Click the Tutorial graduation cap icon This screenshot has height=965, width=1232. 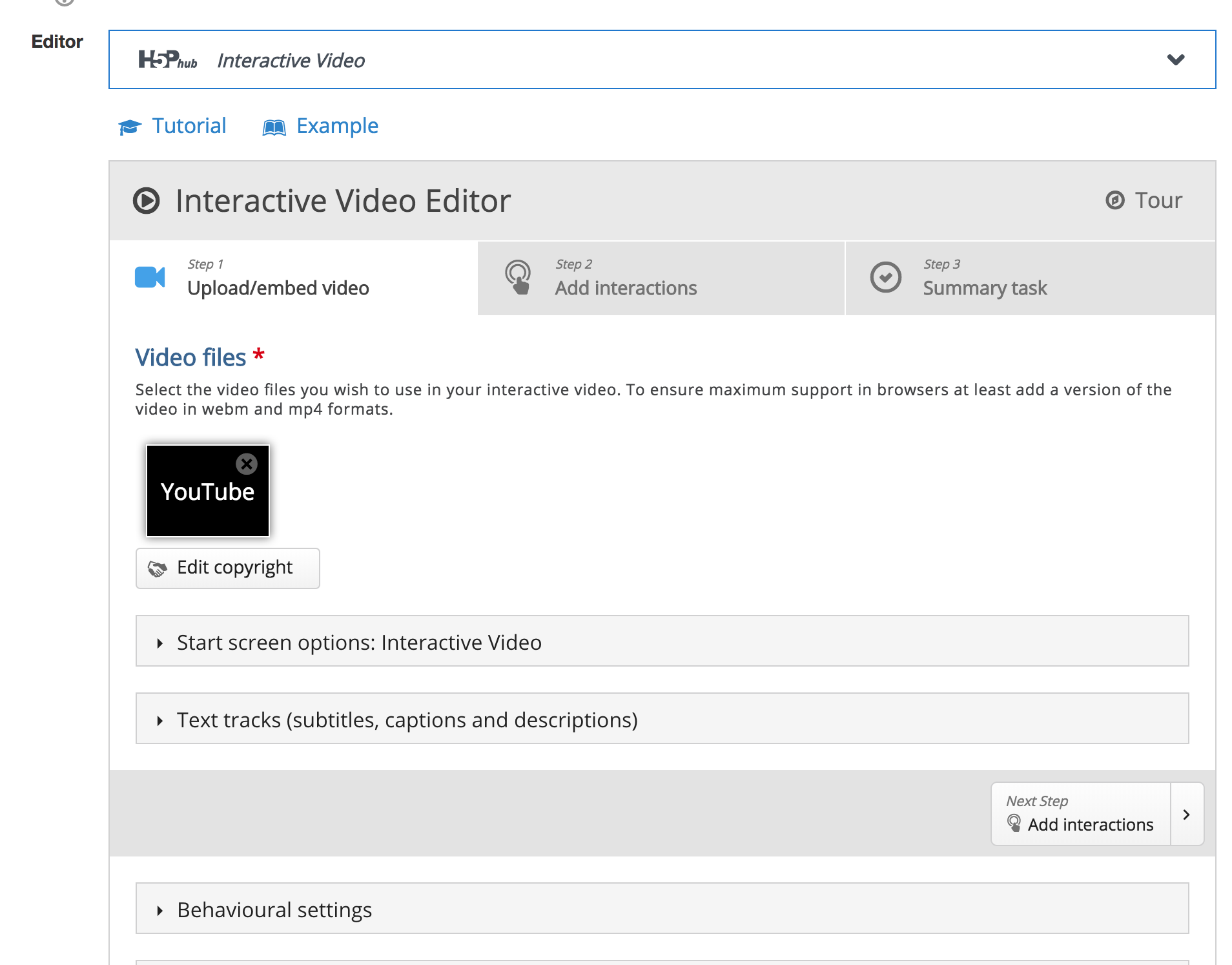[x=130, y=127]
